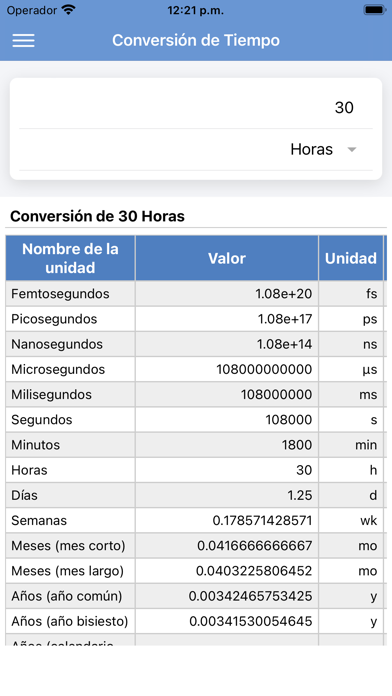The height and width of the screenshot is (696, 392).
Task: Tap the Días row name
Action: [24, 495]
